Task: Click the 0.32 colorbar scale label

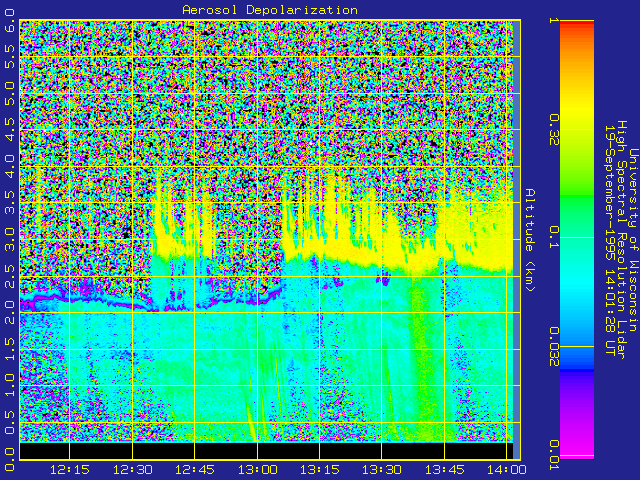Action: [553, 130]
